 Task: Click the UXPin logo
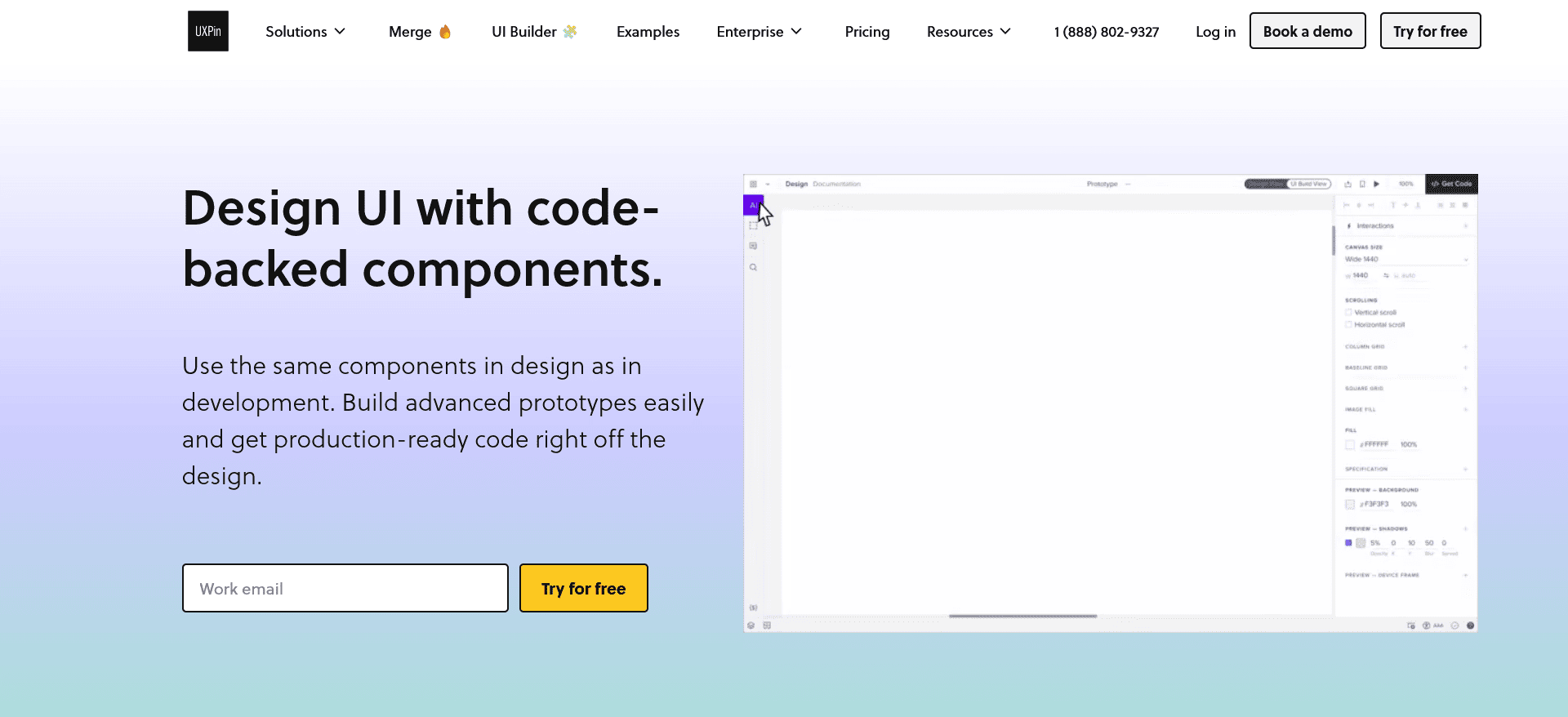[x=208, y=31]
